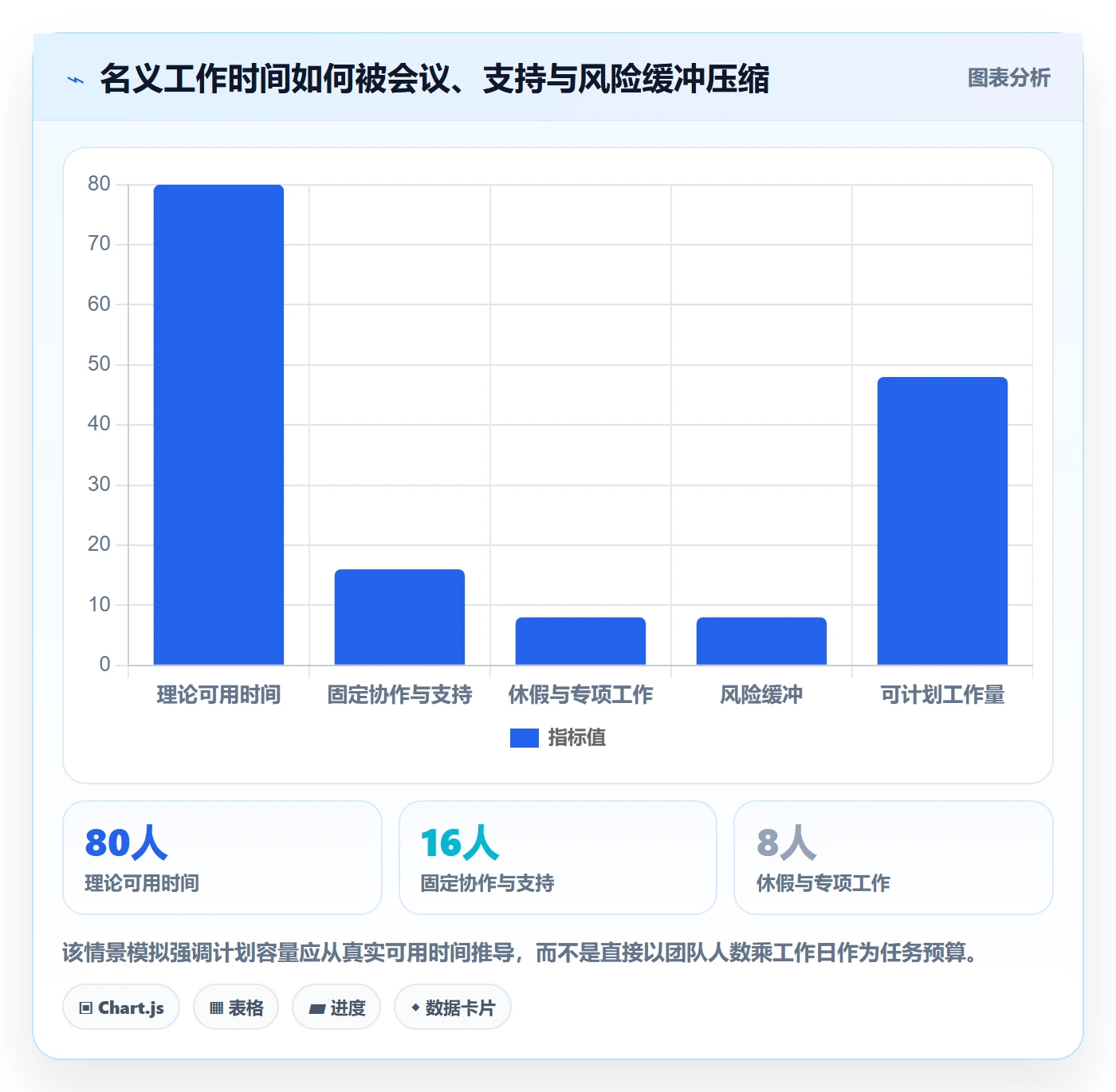Viewport: 1116px width, 1092px height.
Task: Click the 休假与专项工作 x-axis label
Action: (x=580, y=695)
